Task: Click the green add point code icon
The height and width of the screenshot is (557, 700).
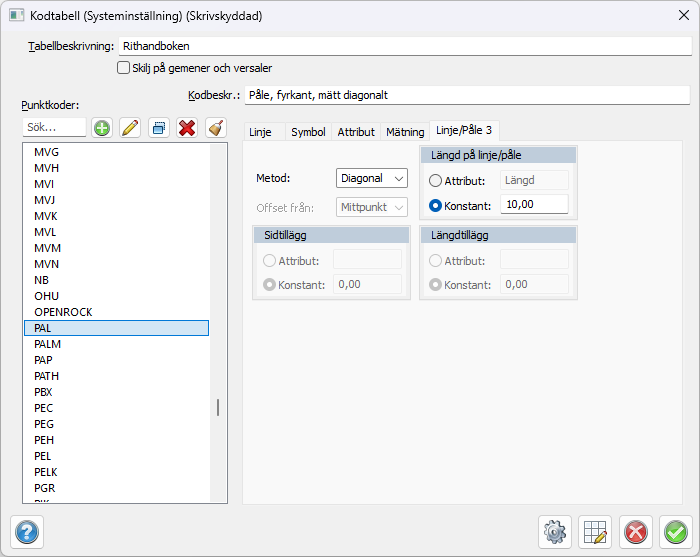Action: (x=101, y=128)
